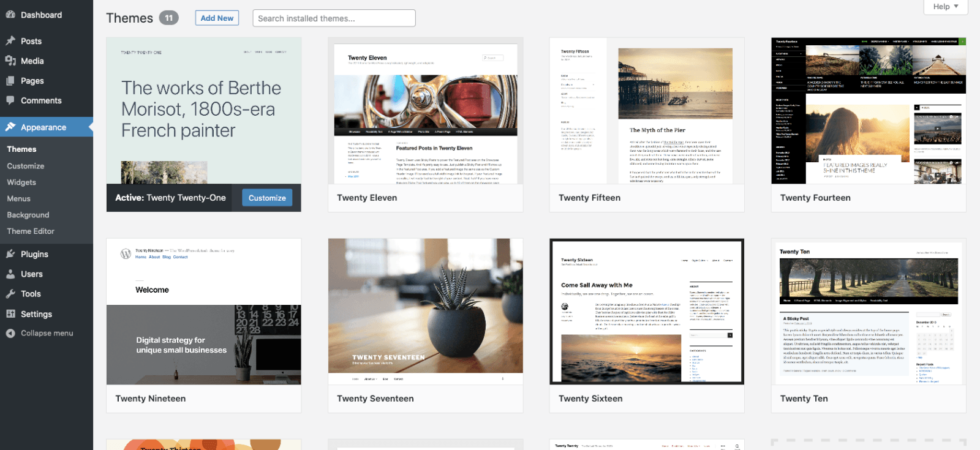The width and height of the screenshot is (980, 450).
Task: Open the Menus submenu item
Action: point(19,199)
